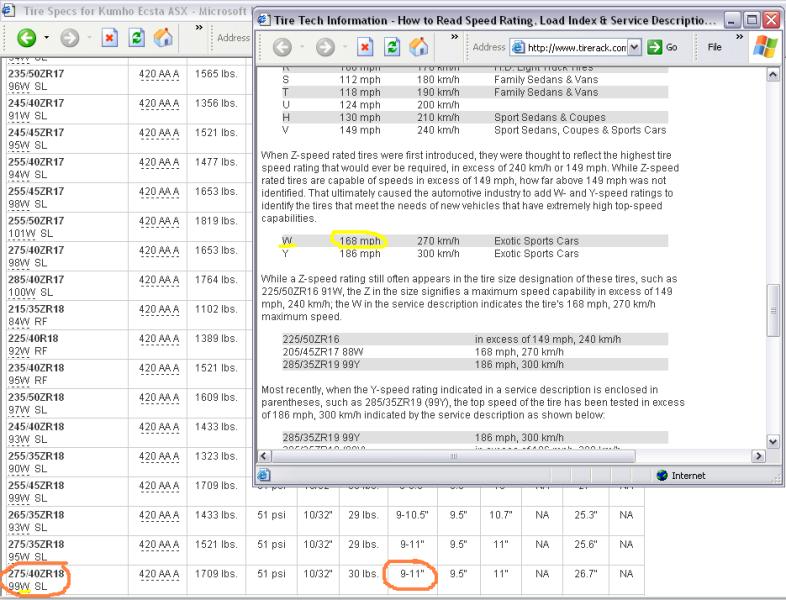The image size is (786, 600).
Task: Click Back arrow in Tire Tech Information window
Action: pyautogui.click(x=282, y=47)
